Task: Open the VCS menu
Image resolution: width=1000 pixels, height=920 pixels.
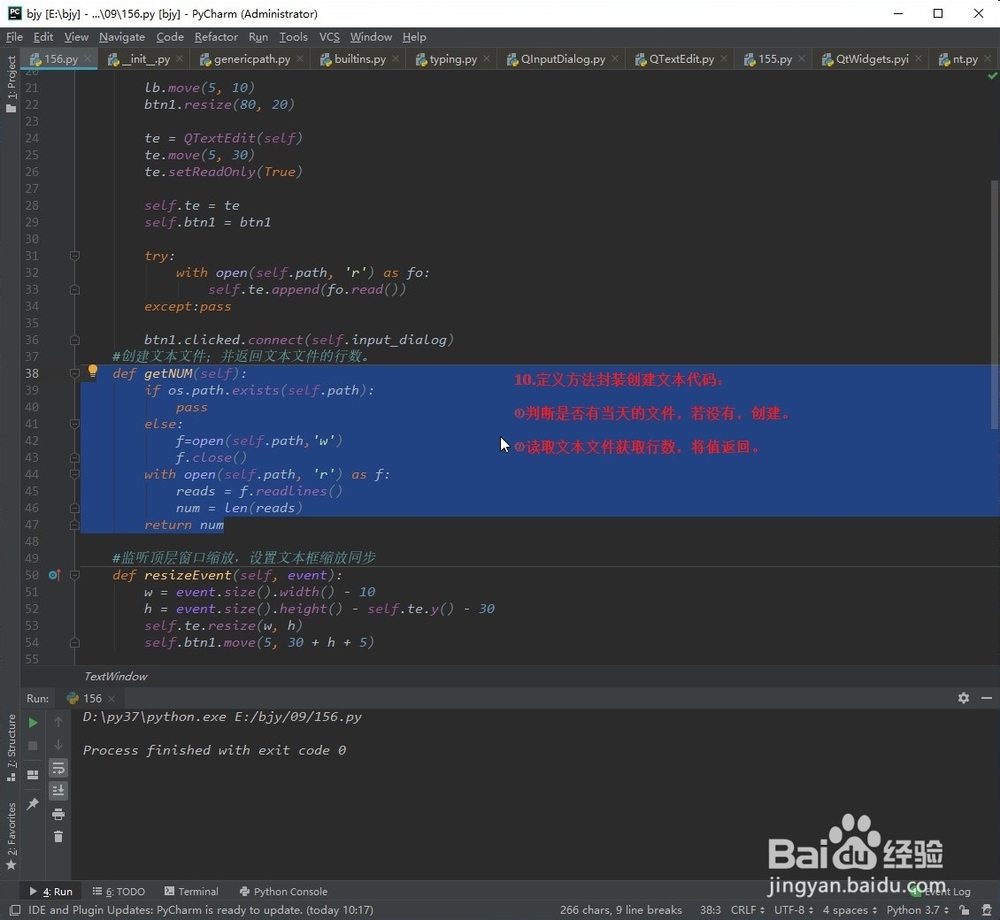Action: 329,37
